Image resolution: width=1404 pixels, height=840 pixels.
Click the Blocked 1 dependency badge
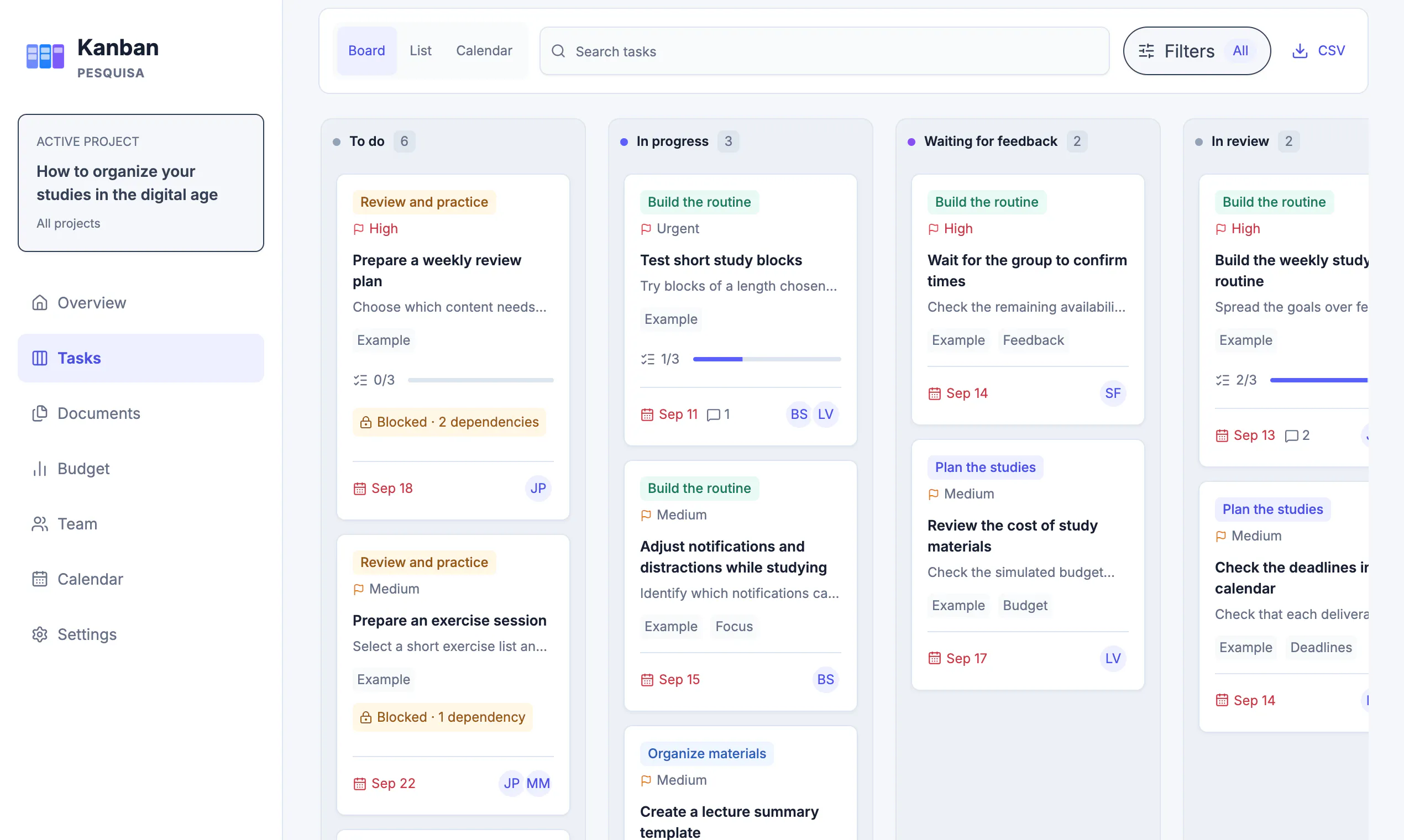click(443, 717)
